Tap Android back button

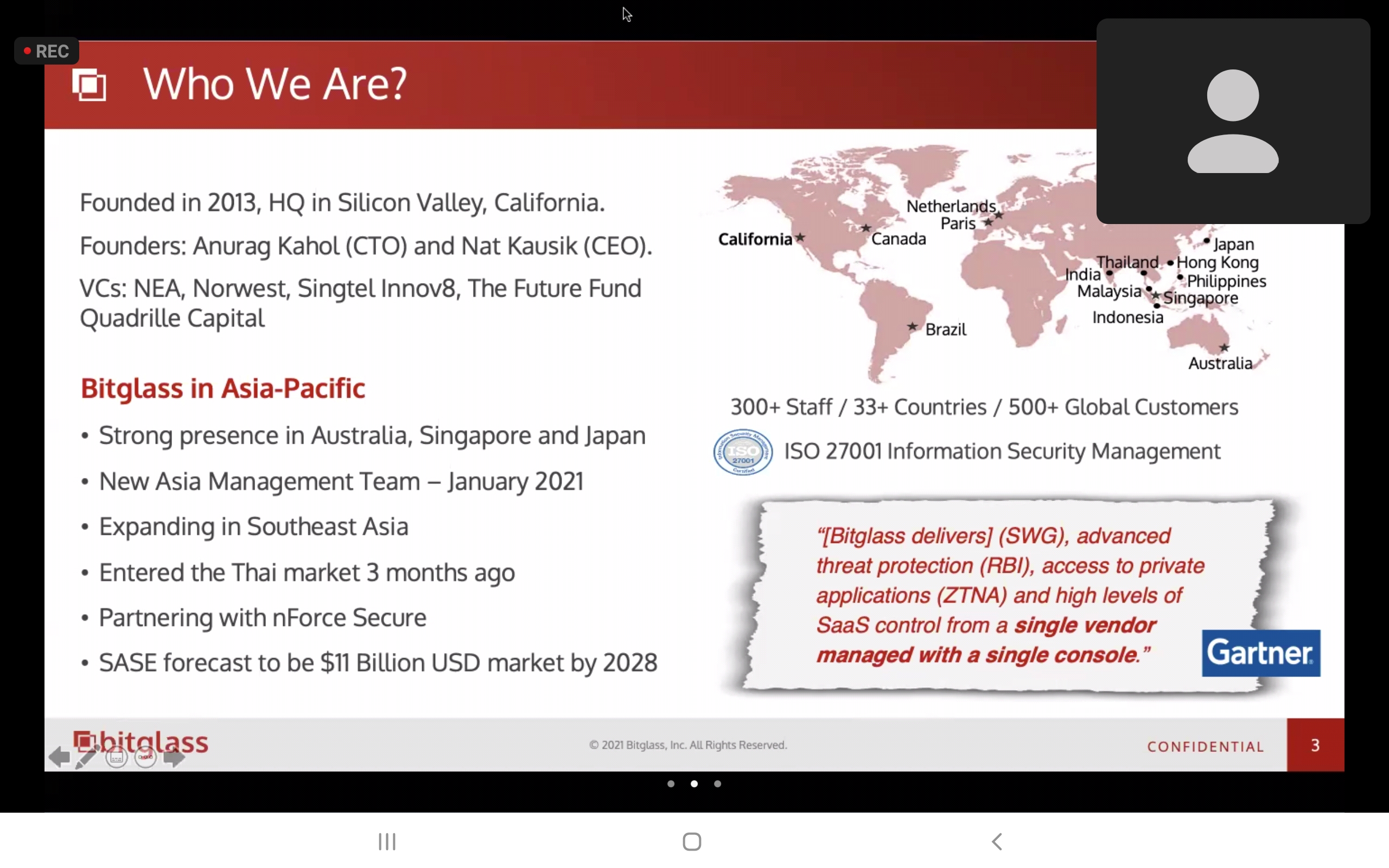[997, 841]
